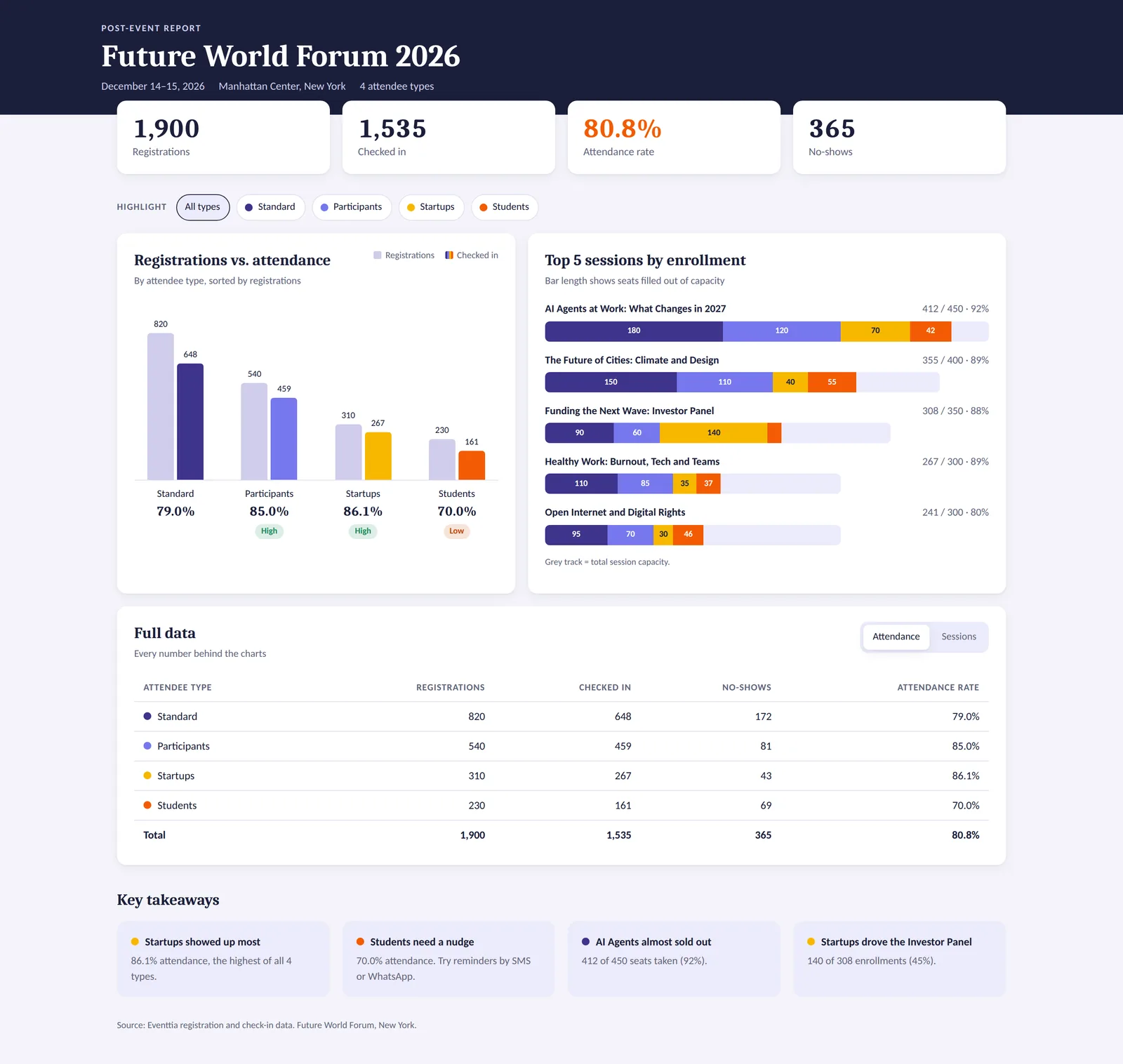Image resolution: width=1123 pixels, height=1064 pixels.
Task: Click the 95 segment of Open Internet bar
Action: click(x=576, y=535)
